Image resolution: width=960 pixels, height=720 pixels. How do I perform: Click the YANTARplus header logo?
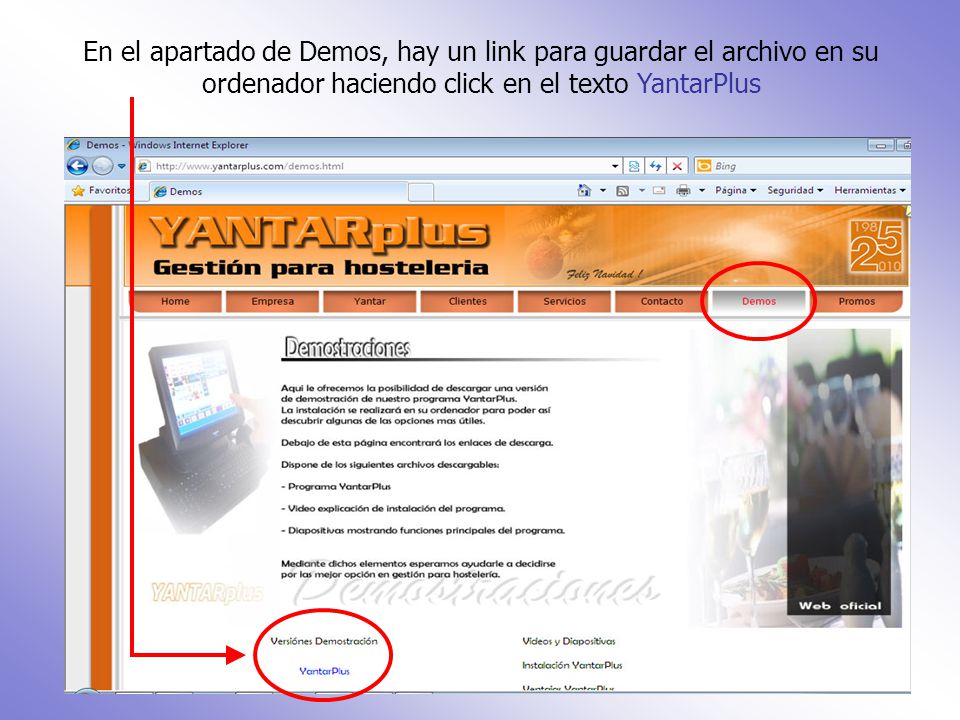pyautogui.click(x=319, y=233)
